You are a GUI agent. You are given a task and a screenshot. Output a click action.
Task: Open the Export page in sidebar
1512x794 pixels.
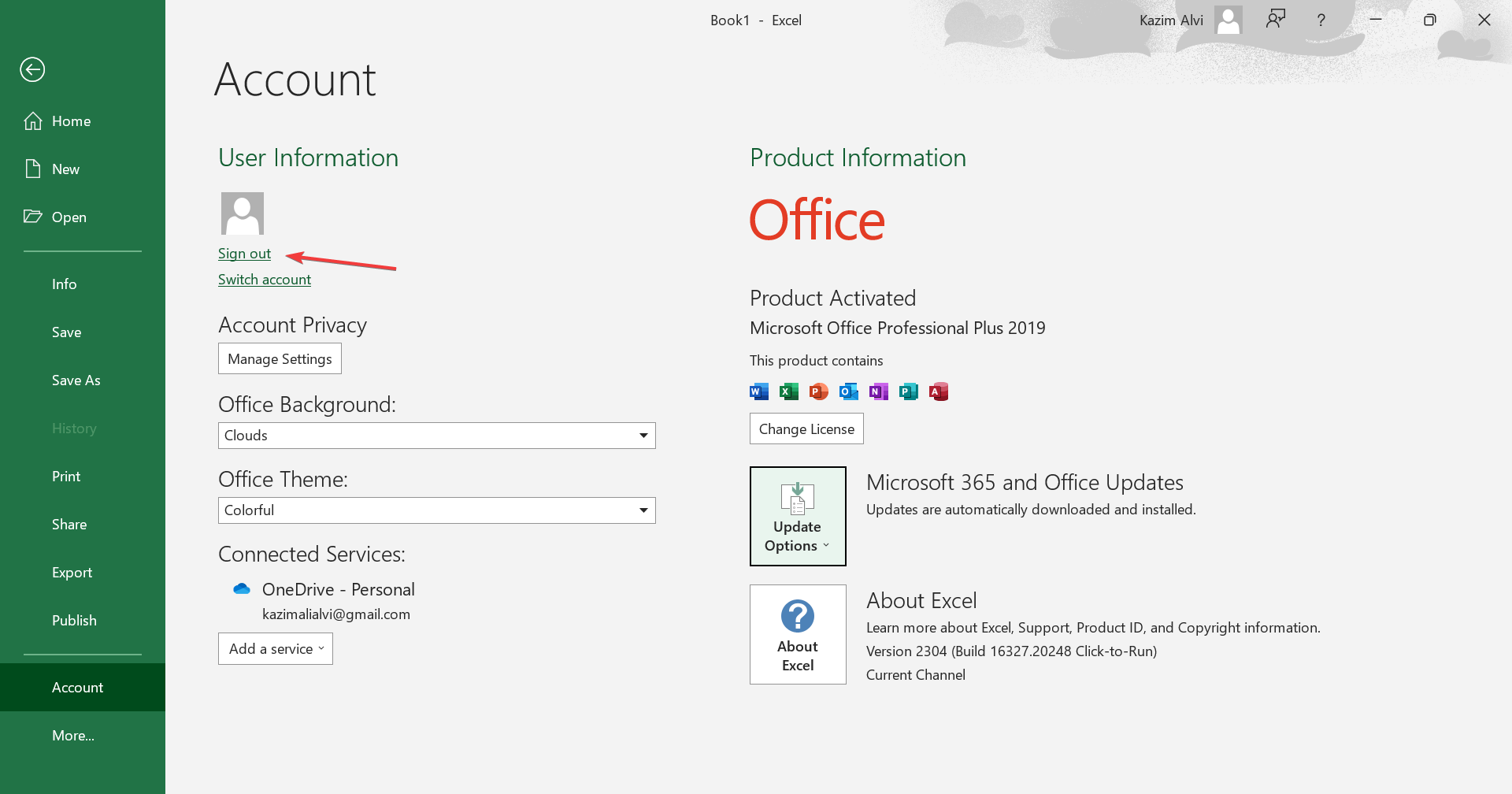pos(72,573)
